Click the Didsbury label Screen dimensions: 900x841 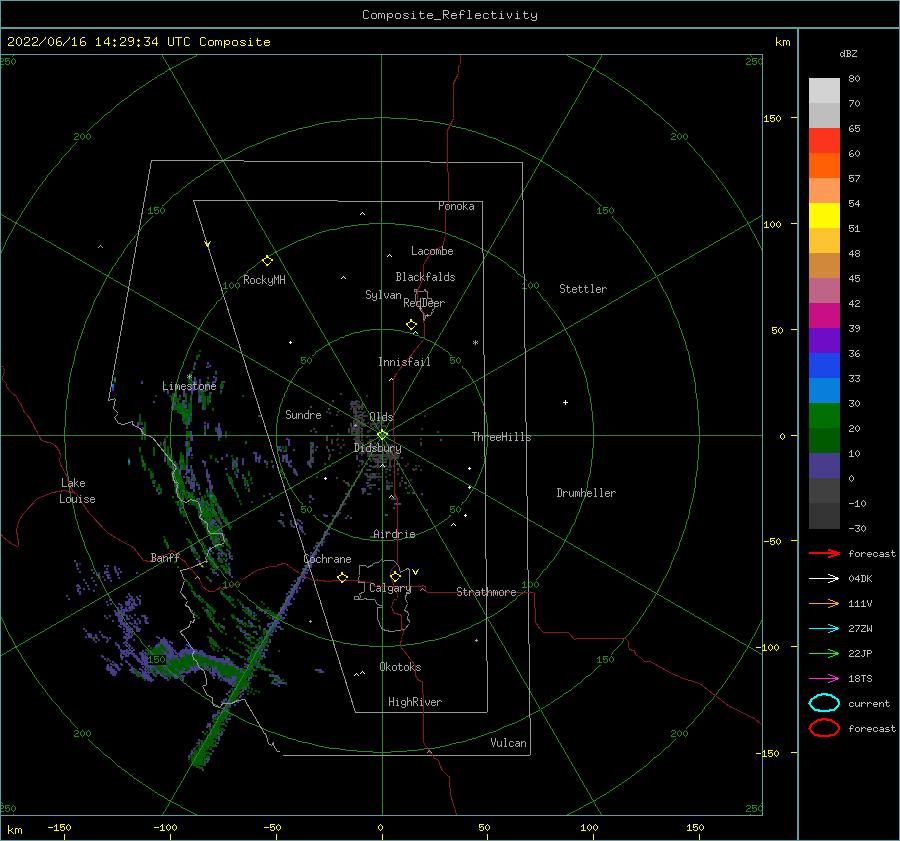point(378,448)
